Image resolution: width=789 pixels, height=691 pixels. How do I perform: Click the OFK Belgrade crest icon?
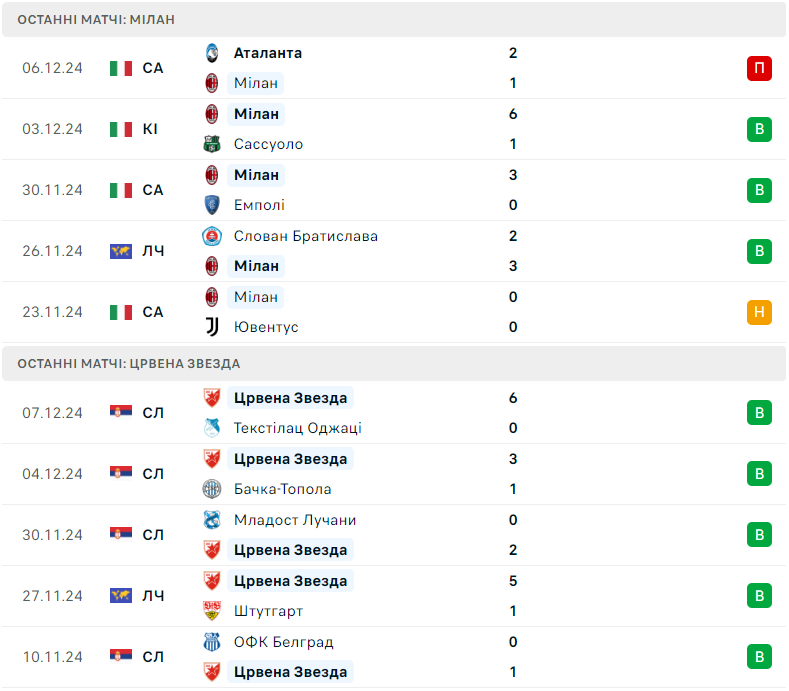pyautogui.click(x=212, y=642)
